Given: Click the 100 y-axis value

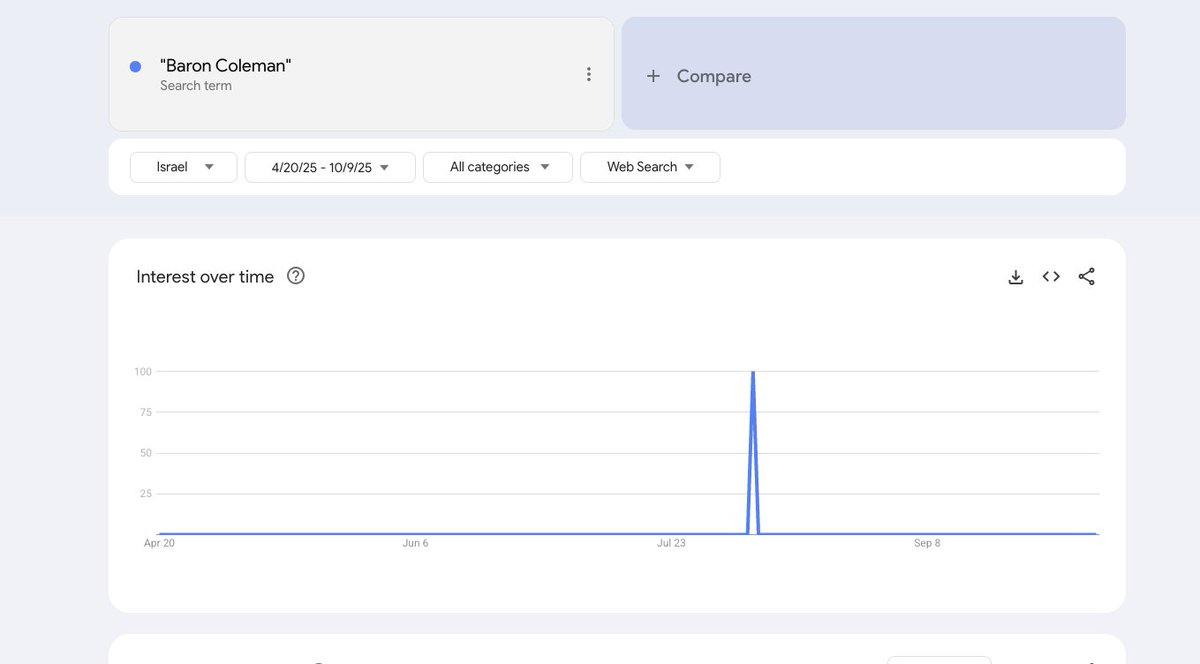Looking at the screenshot, I should click(x=143, y=372).
